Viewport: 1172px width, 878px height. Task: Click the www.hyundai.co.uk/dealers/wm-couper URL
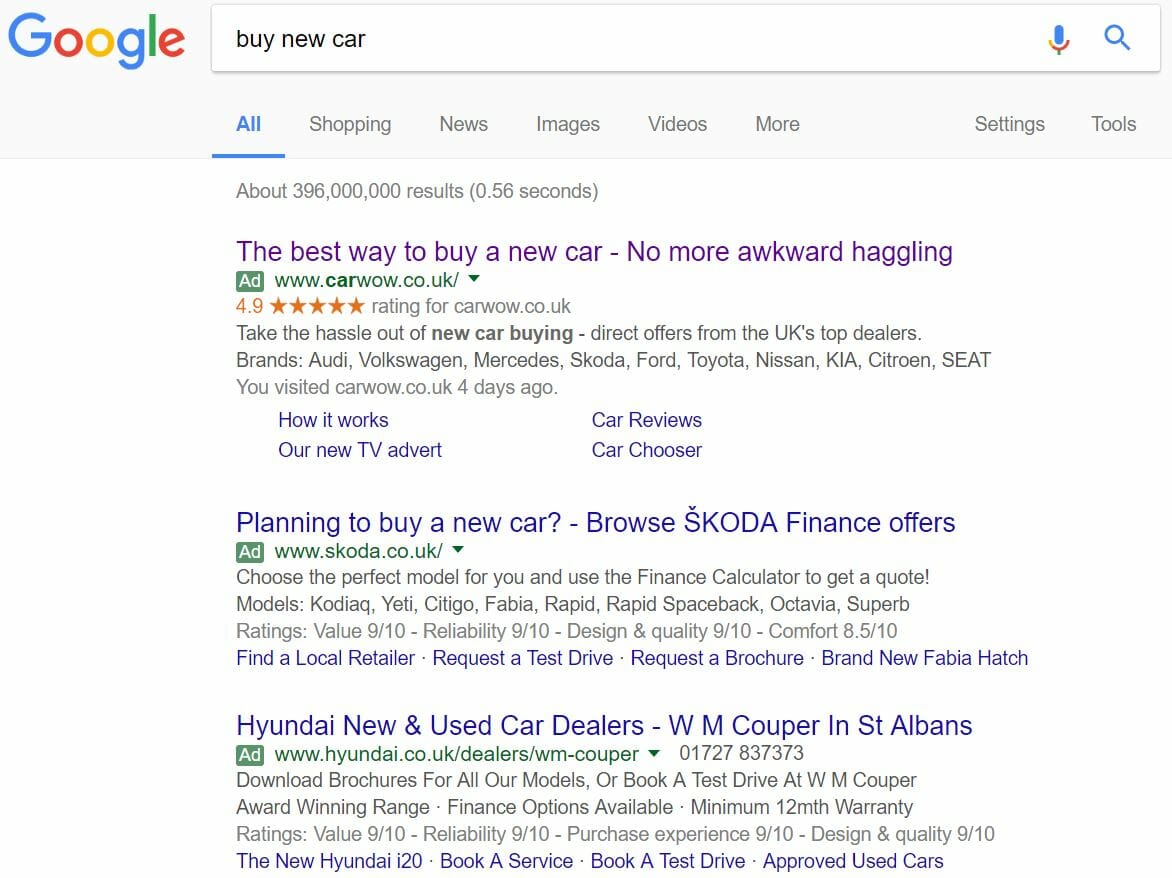pyautogui.click(x=457, y=755)
